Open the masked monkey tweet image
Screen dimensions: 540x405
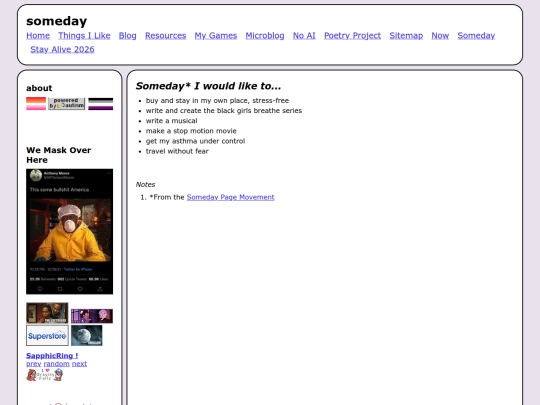pyautogui.click(x=70, y=231)
